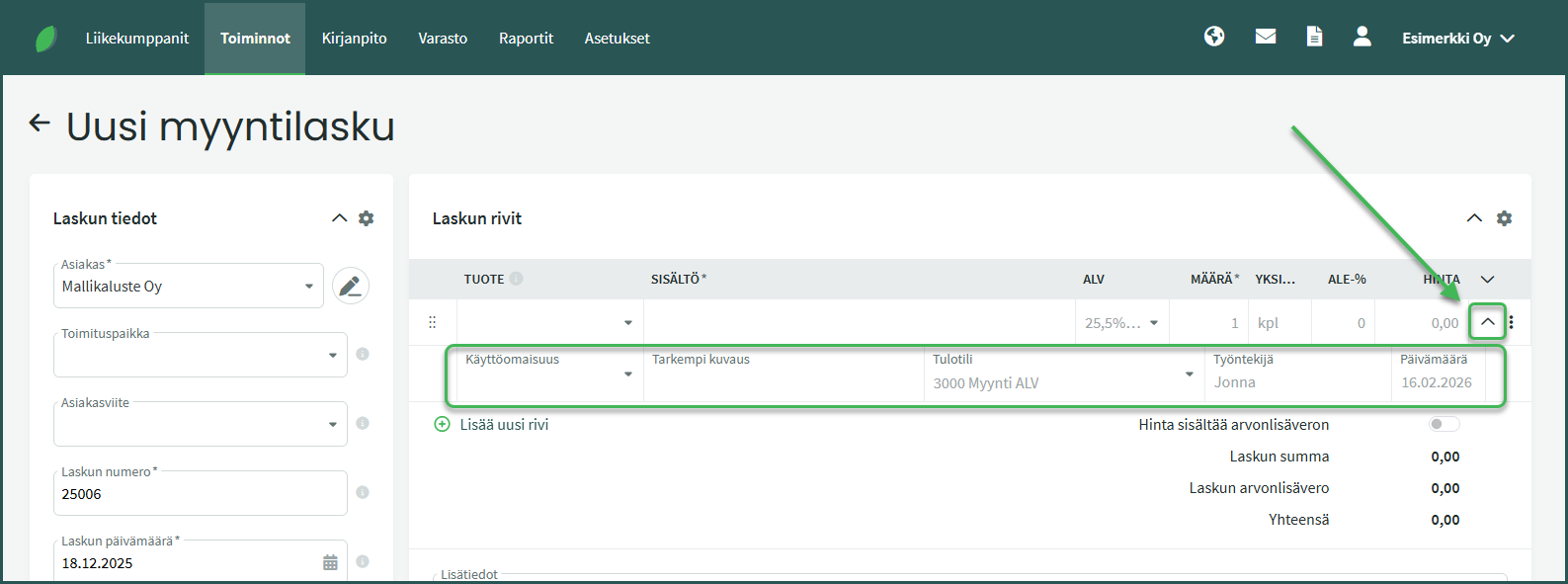Collapse the invoice row details chevron
This screenshot has width=1568, height=584.
pyautogui.click(x=1487, y=322)
